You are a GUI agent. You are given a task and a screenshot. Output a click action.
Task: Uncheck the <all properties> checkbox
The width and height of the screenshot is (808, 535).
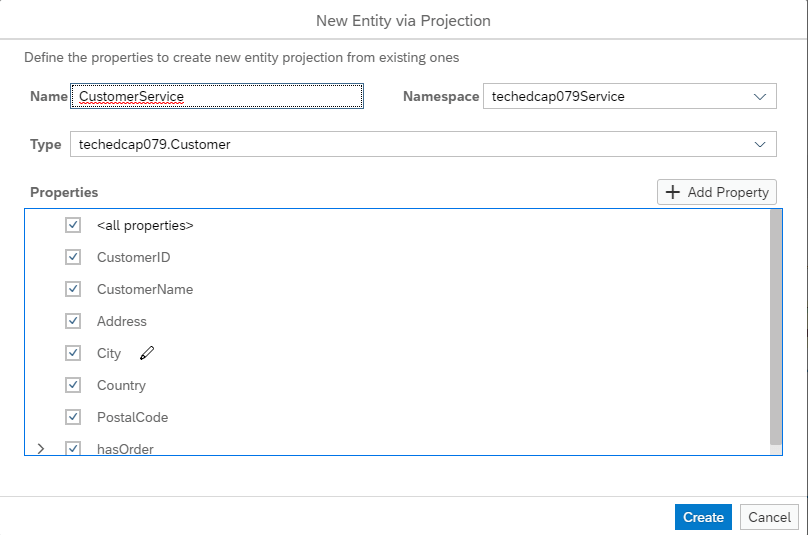click(x=73, y=225)
